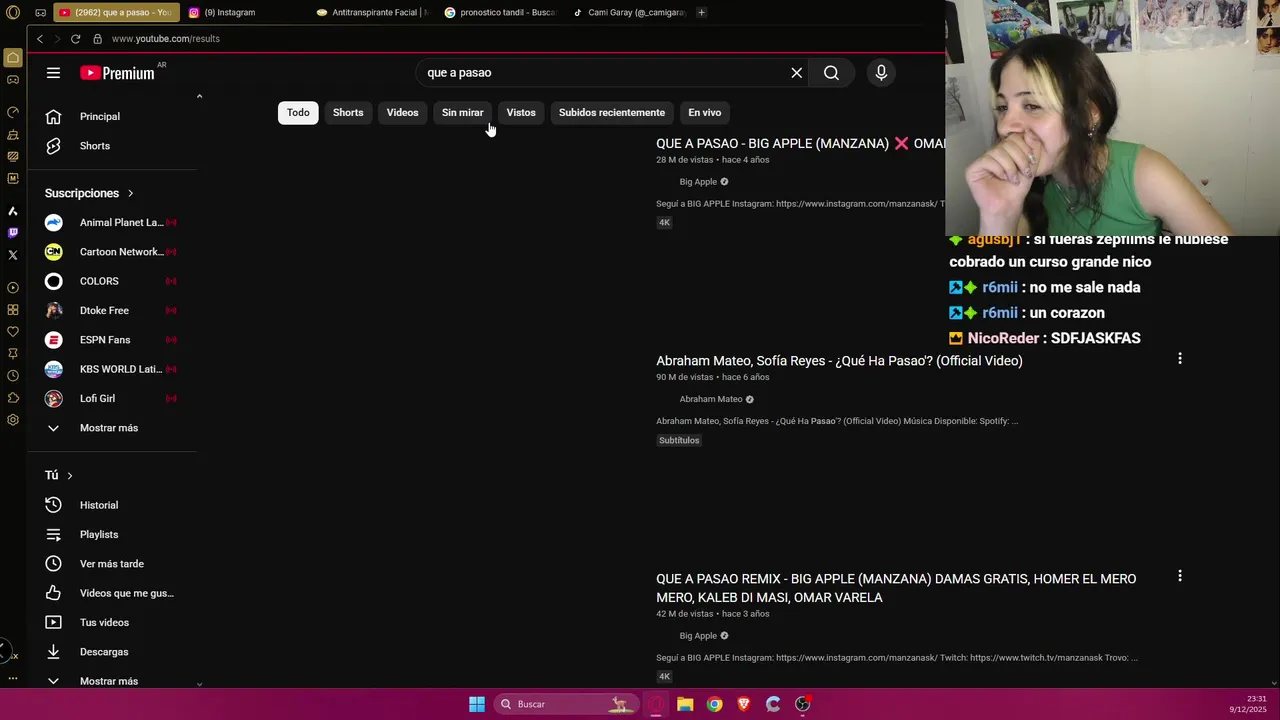Viewport: 1280px width, 720px height.
Task: Open the YouTube hamburger guide menu
Action: (53, 73)
